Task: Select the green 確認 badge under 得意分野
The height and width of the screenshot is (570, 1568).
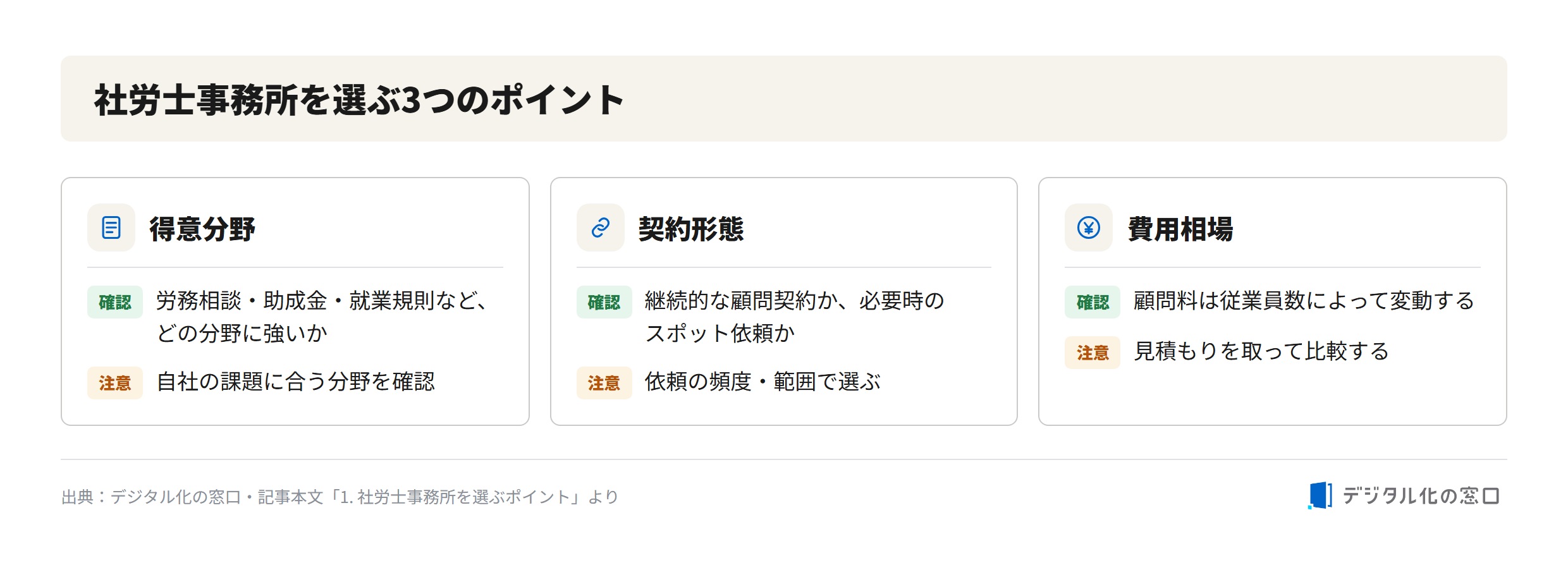Action: click(115, 302)
